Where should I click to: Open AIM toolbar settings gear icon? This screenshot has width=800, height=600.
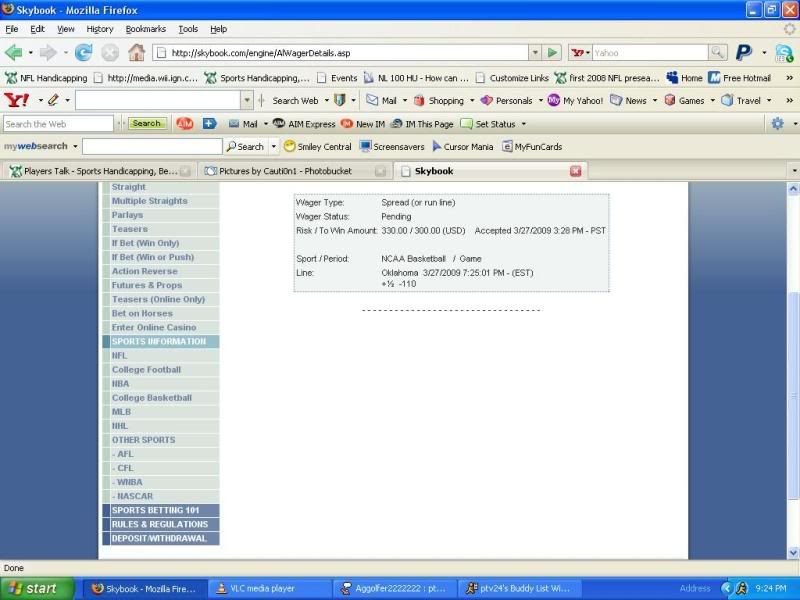pos(777,123)
